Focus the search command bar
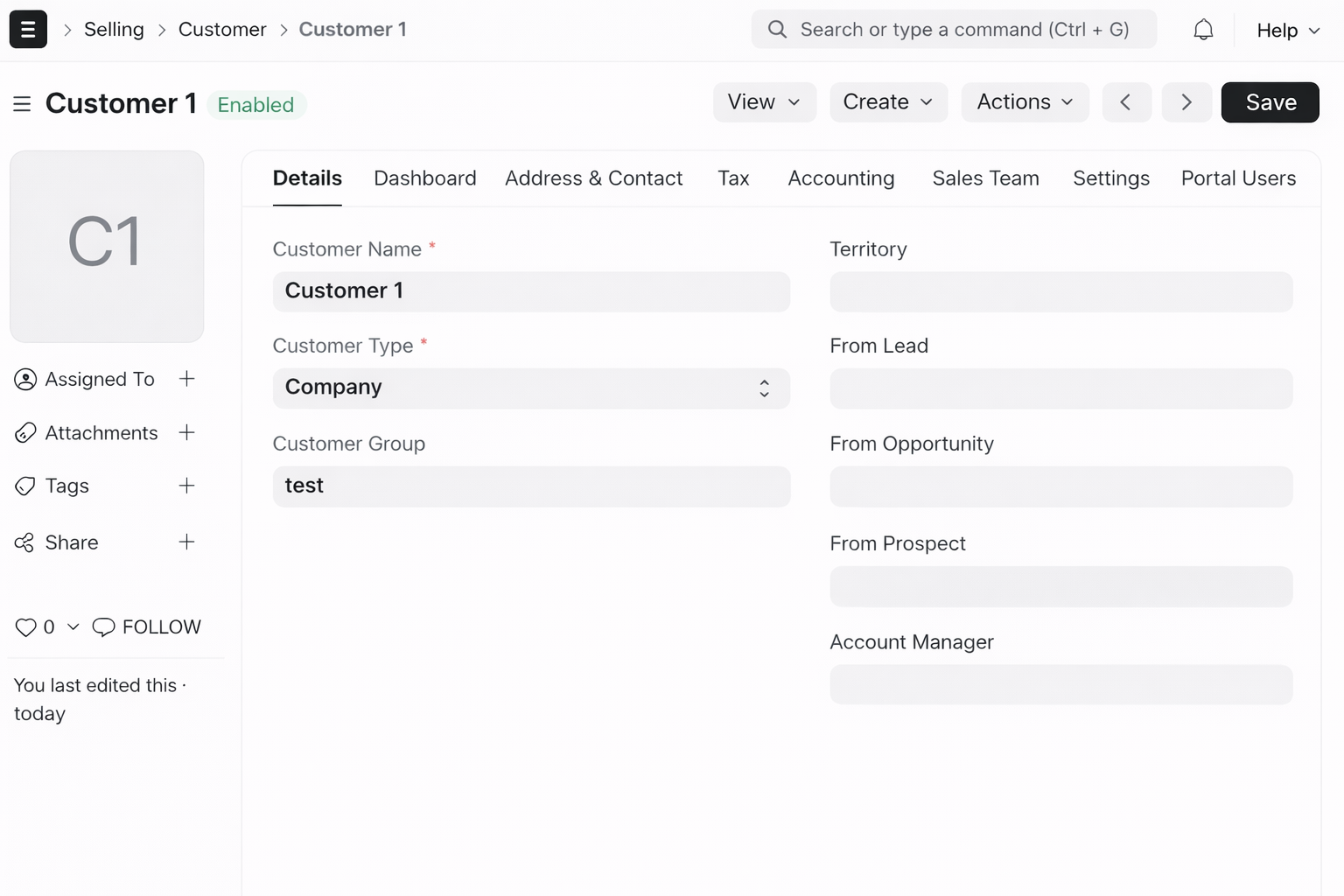Viewport: 1344px width, 896px height. [954, 29]
